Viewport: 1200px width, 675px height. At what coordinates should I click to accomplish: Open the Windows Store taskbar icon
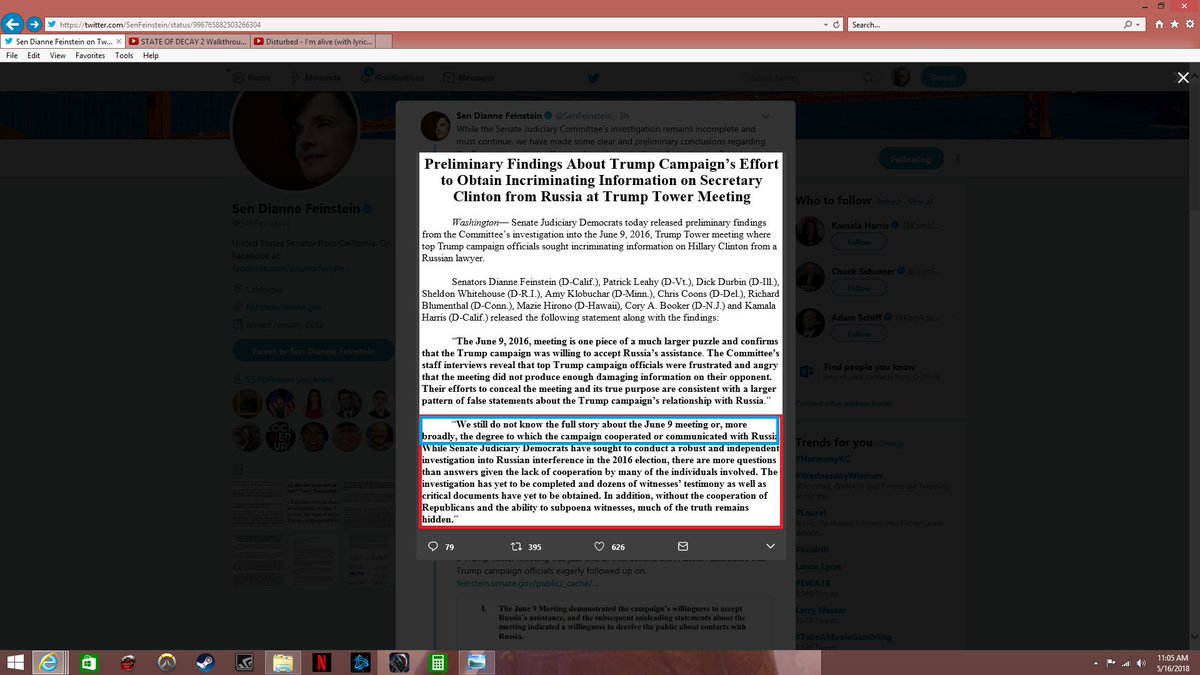tap(88, 662)
